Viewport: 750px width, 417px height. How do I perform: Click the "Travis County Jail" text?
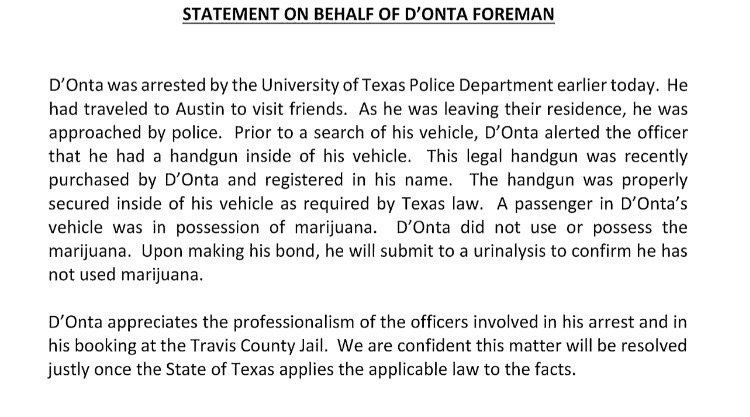point(259,346)
